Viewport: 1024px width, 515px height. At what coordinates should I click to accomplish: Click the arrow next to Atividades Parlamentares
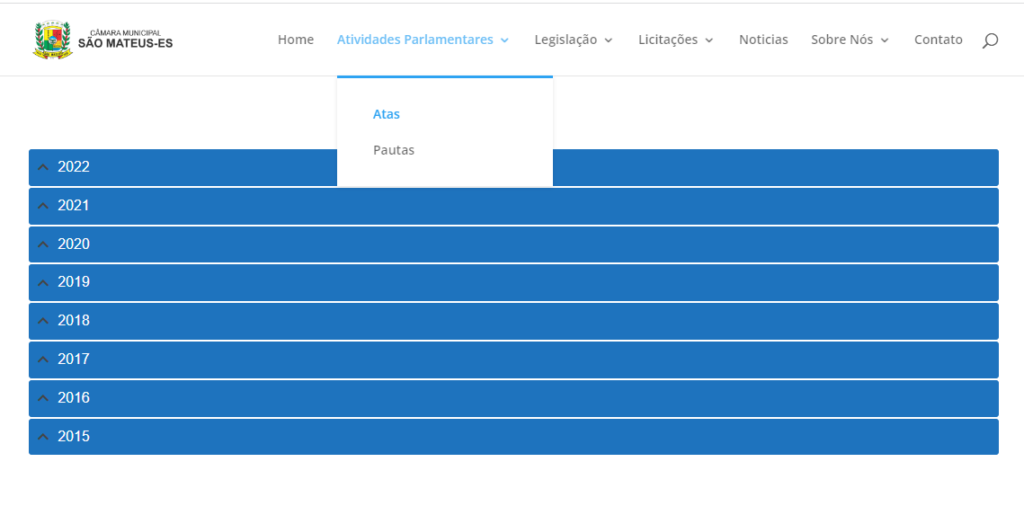(x=504, y=40)
